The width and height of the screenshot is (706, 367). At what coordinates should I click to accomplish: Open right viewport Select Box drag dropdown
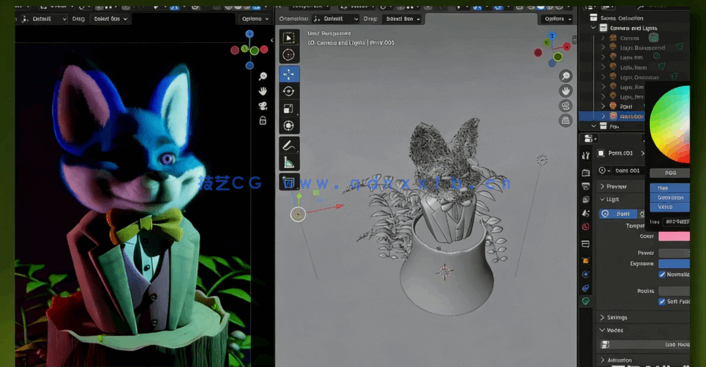tap(403, 19)
